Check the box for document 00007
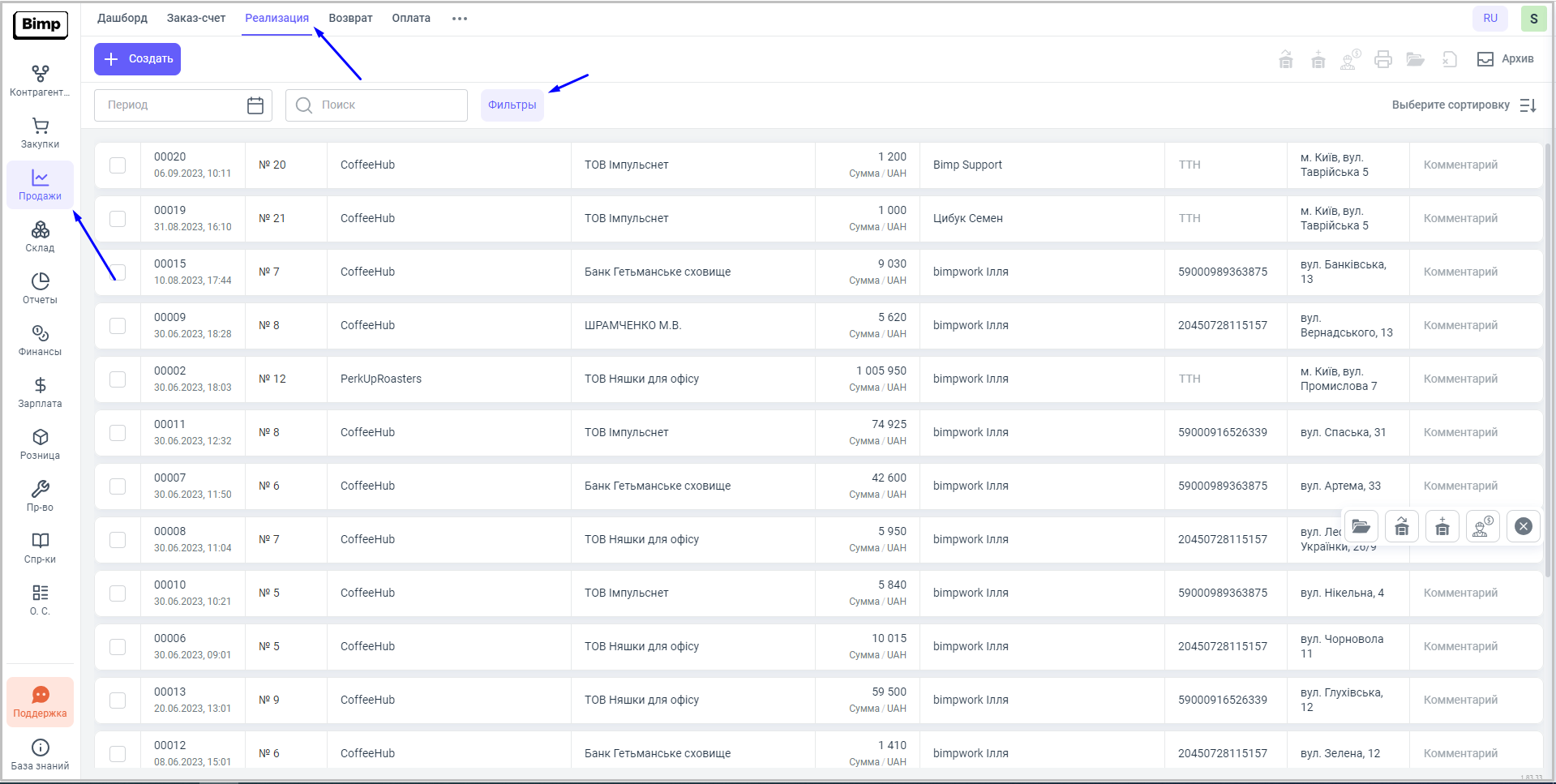The height and width of the screenshot is (784, 1556). 118,486
